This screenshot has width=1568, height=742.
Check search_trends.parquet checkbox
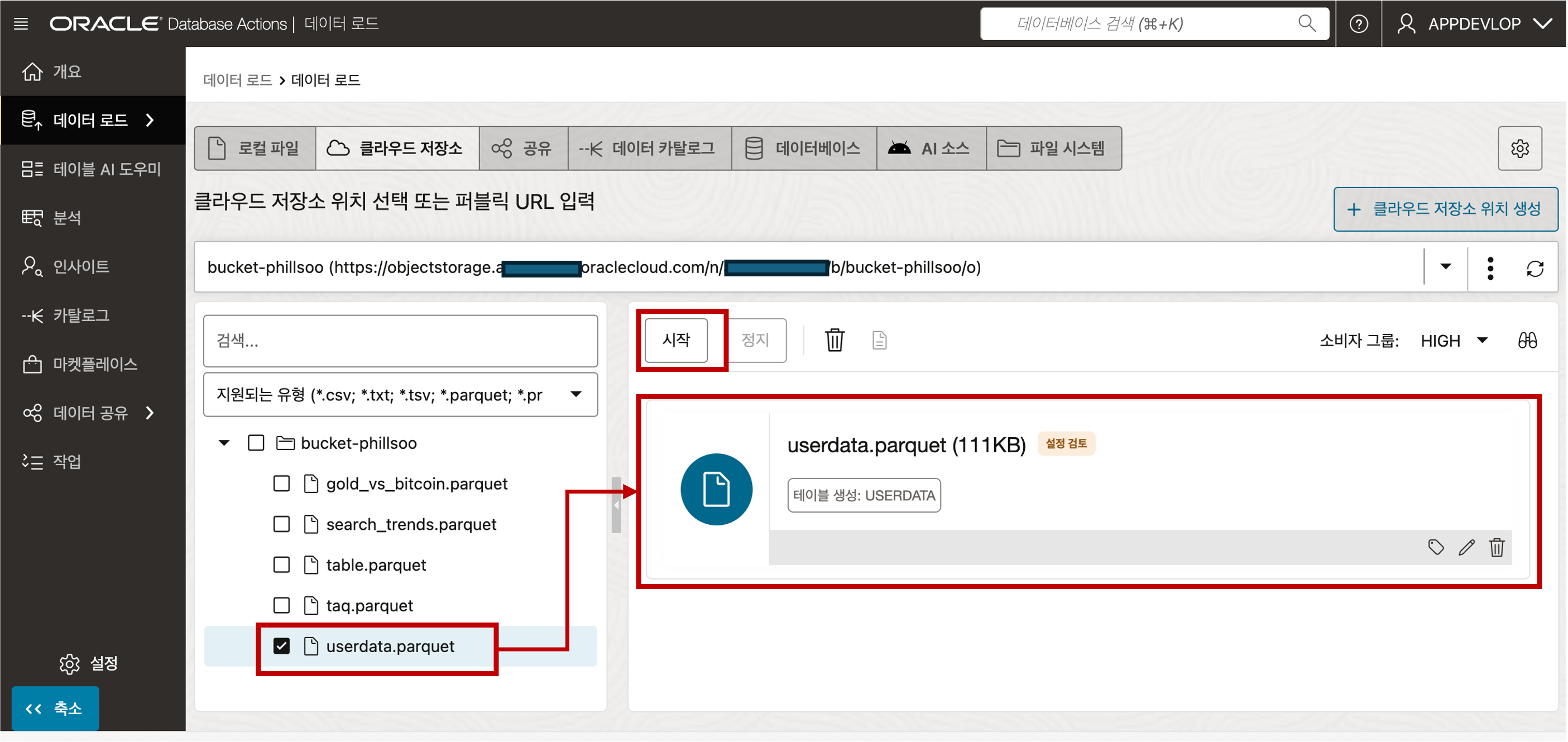click(281, 525)
